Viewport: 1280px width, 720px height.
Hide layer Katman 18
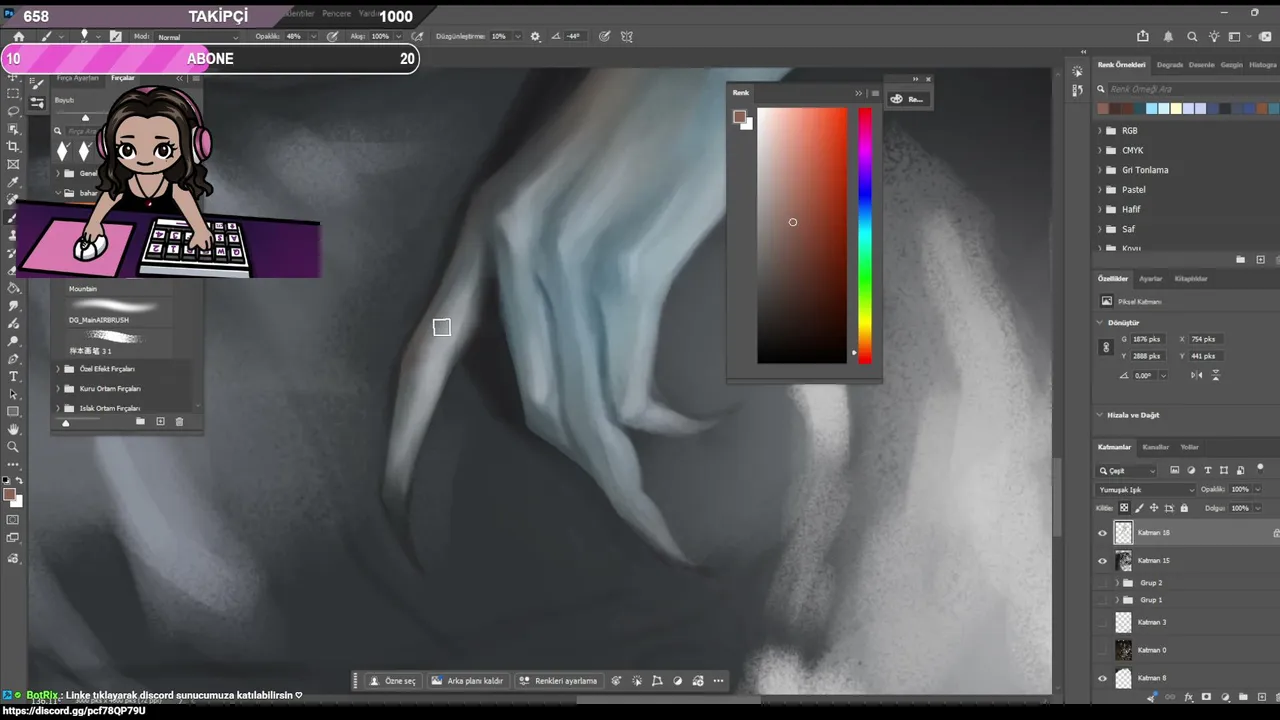(1103, 533)
